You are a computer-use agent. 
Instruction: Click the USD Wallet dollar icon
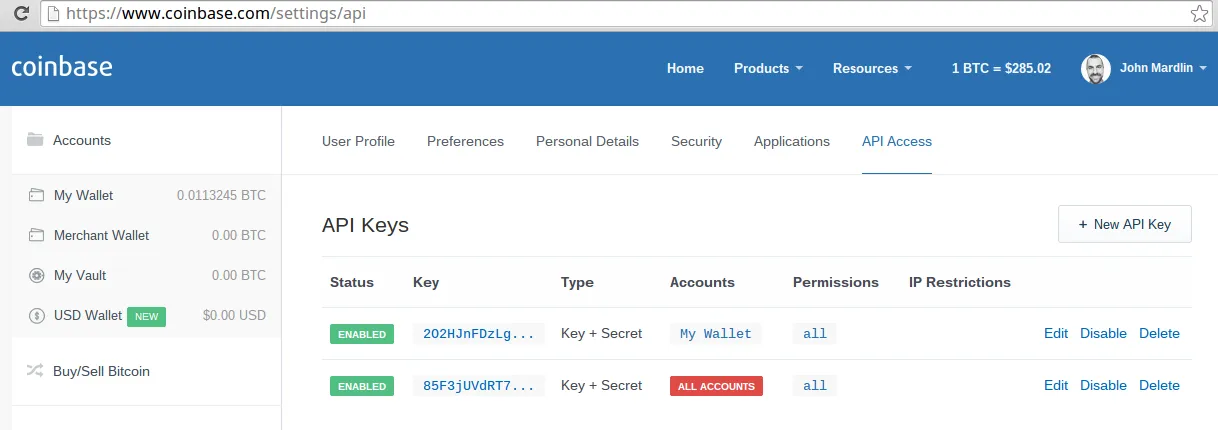37,315
